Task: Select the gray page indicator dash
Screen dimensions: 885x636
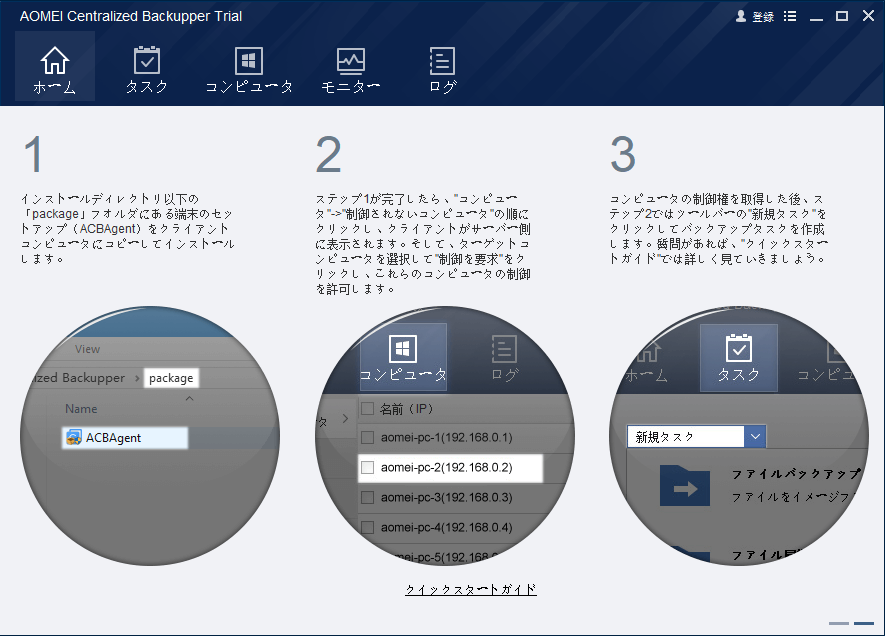Action: click(839, 623)
